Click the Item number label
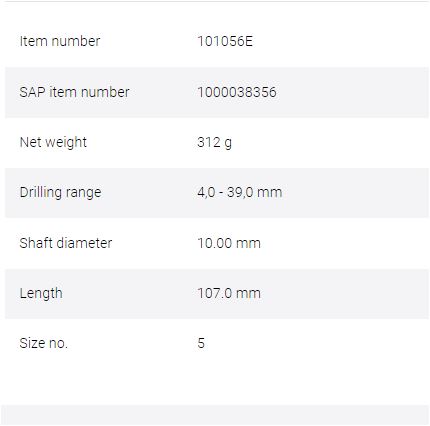 tap(60, 41)
